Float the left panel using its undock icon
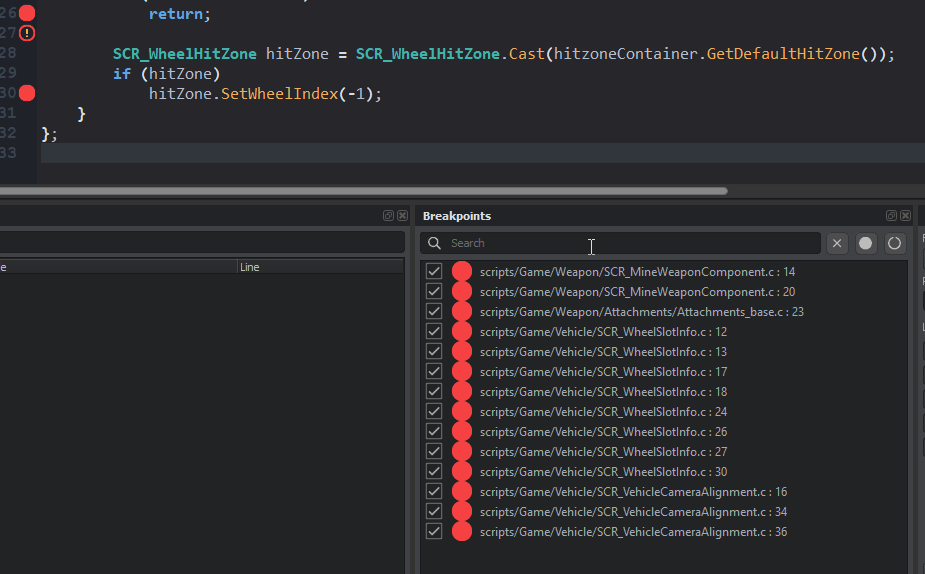Screen dimensions: 925x574 (388, 216)
